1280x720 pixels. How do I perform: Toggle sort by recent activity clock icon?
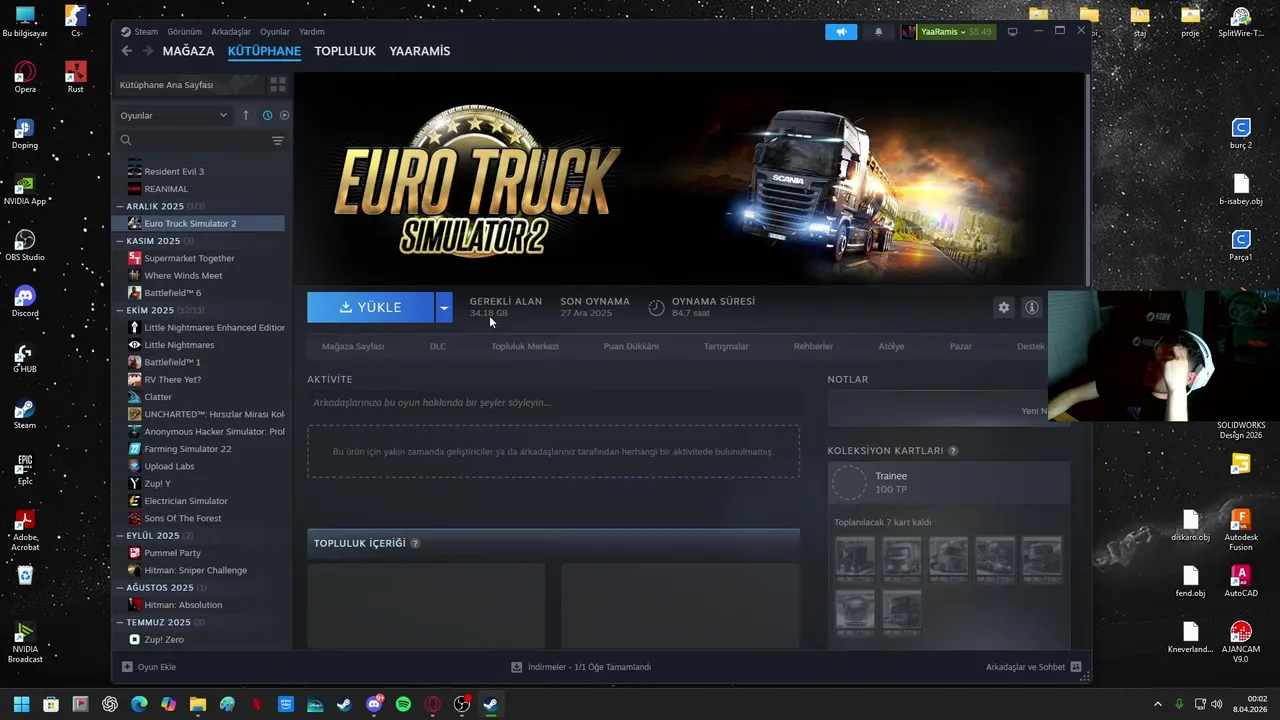(267, 115)
